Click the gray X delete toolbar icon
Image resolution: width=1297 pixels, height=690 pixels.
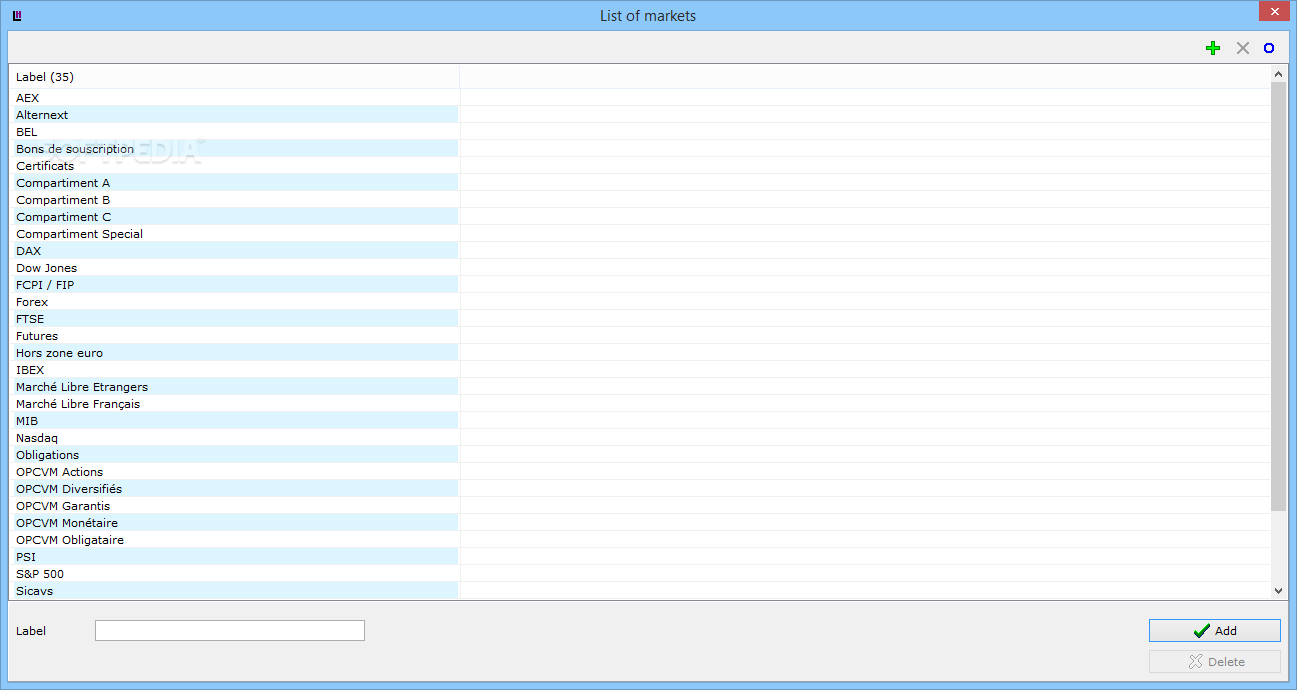point(1243,48)
